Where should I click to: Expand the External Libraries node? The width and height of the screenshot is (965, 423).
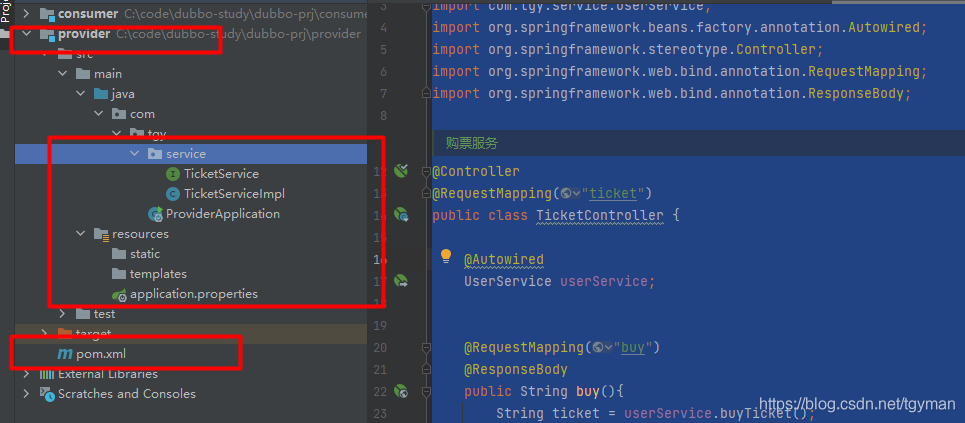[26, 374]
